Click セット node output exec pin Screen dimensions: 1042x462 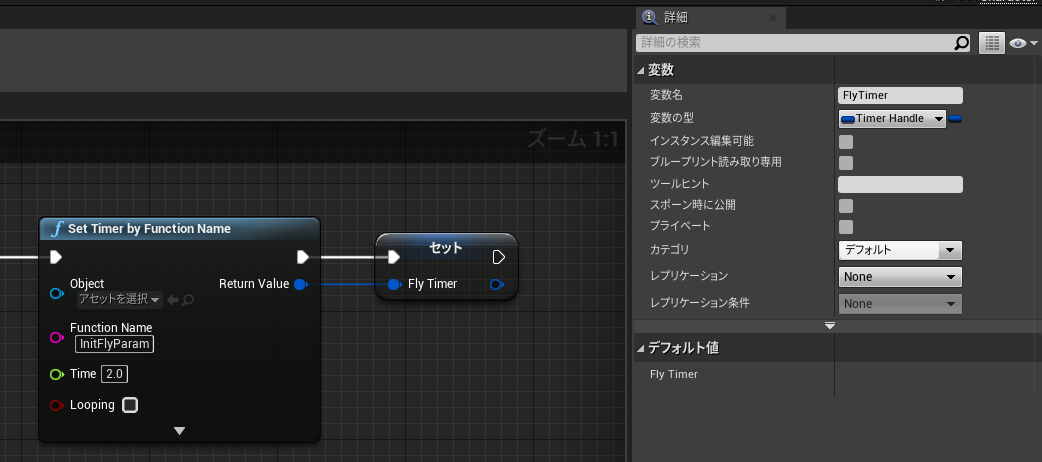click(498, 257)
